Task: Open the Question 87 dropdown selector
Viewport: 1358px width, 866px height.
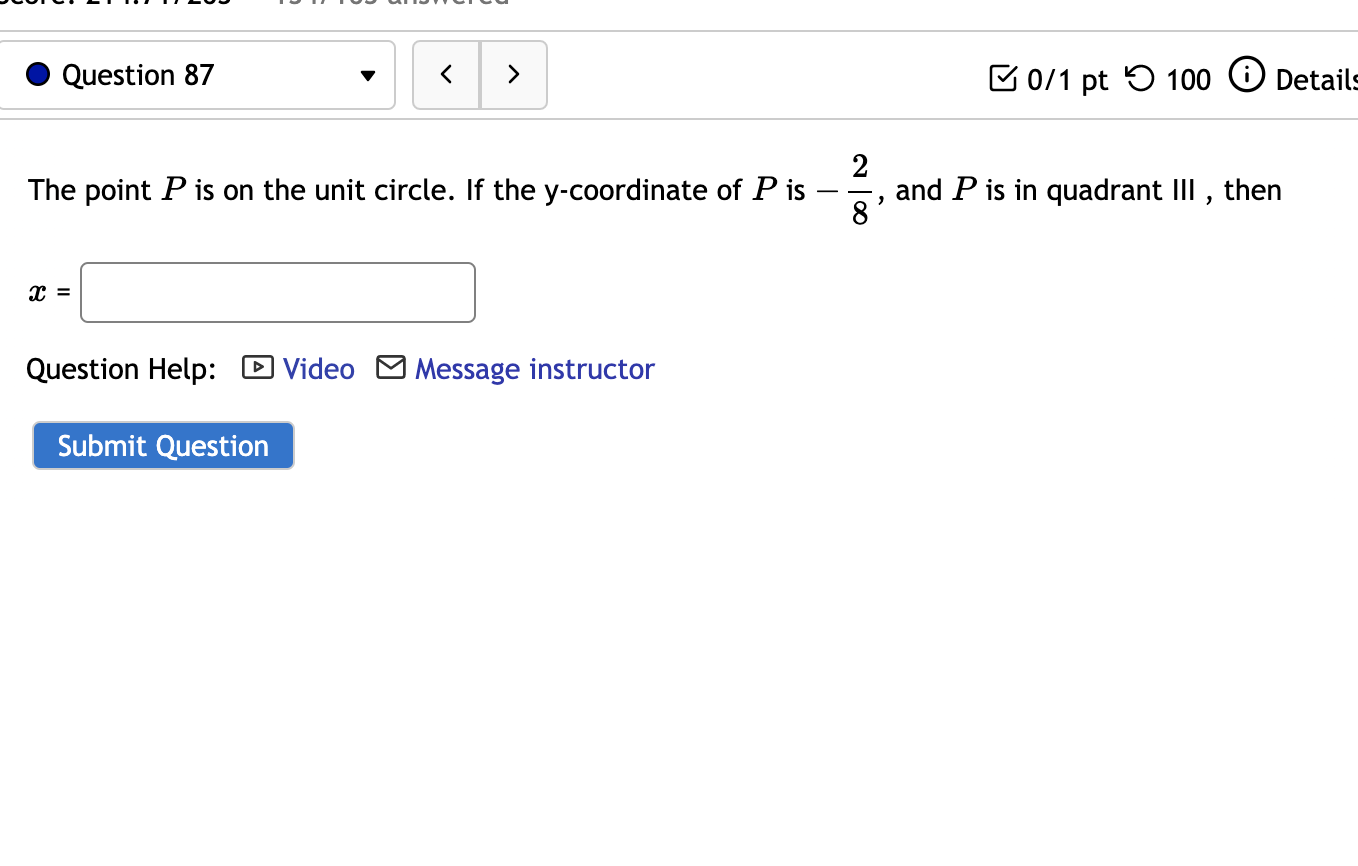Action: point(198,74)
